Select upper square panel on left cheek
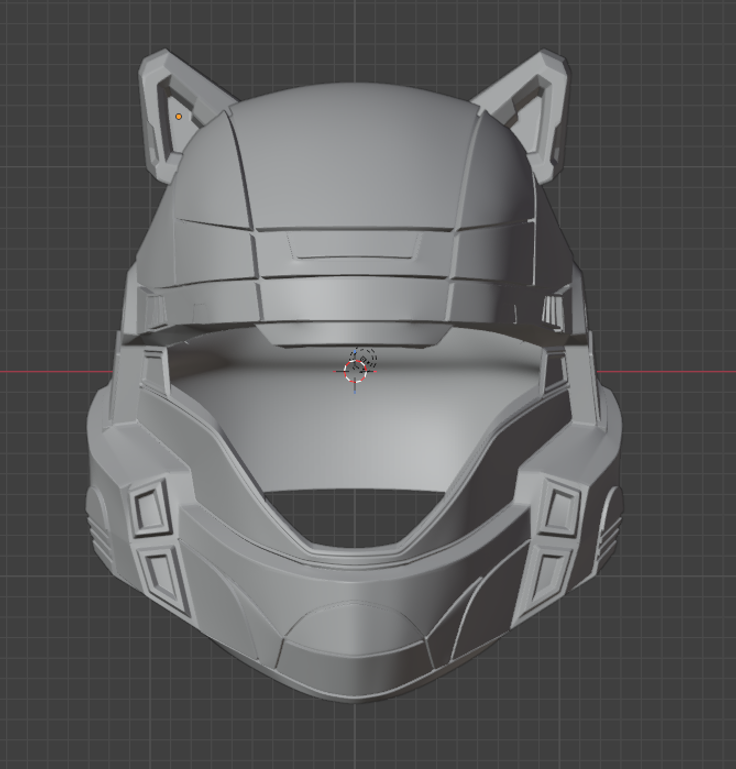 [x=150, y=508]
